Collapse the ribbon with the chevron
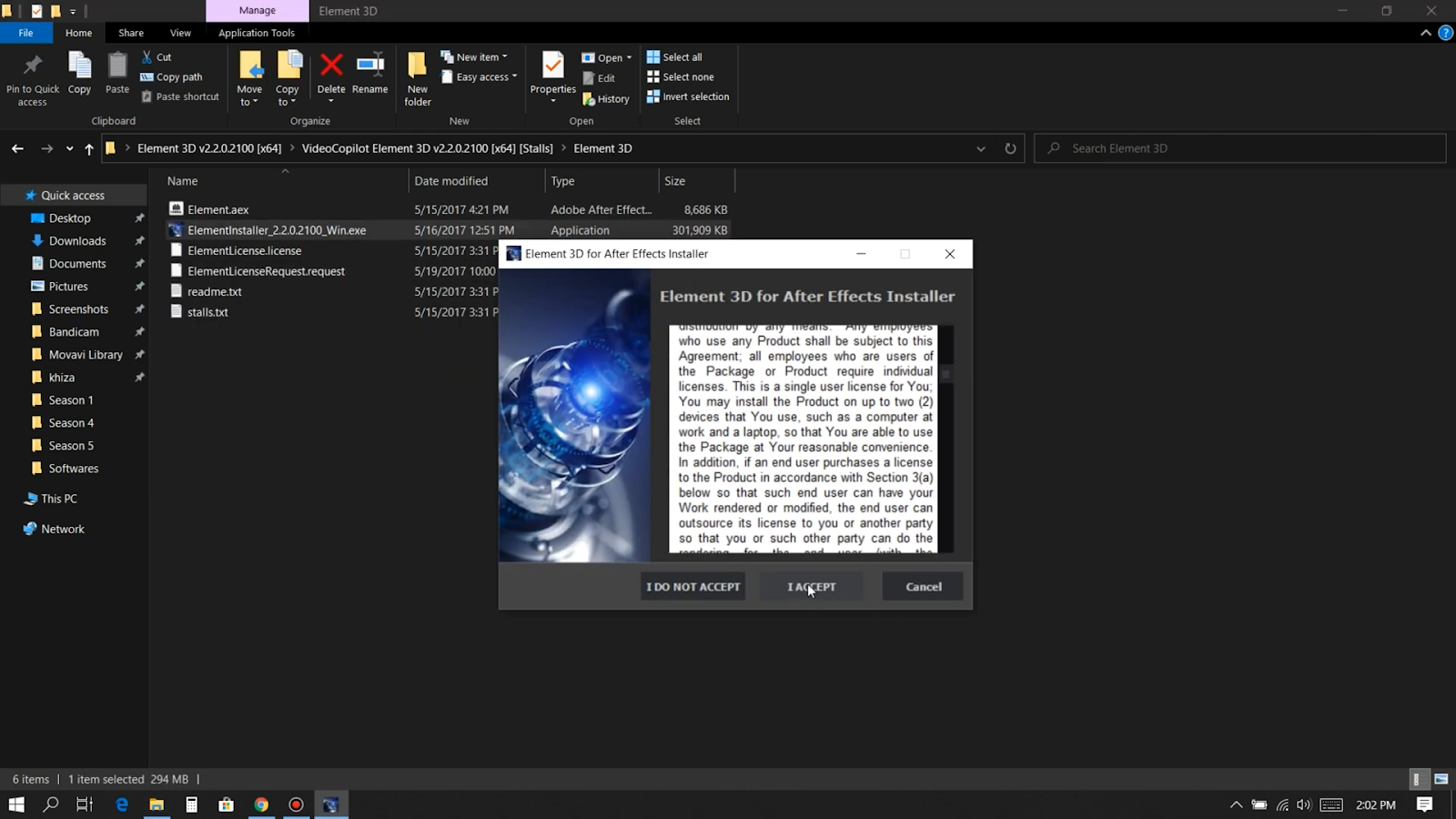The height and width of the screenshot is (819, 1456). tap(1426, 33)
